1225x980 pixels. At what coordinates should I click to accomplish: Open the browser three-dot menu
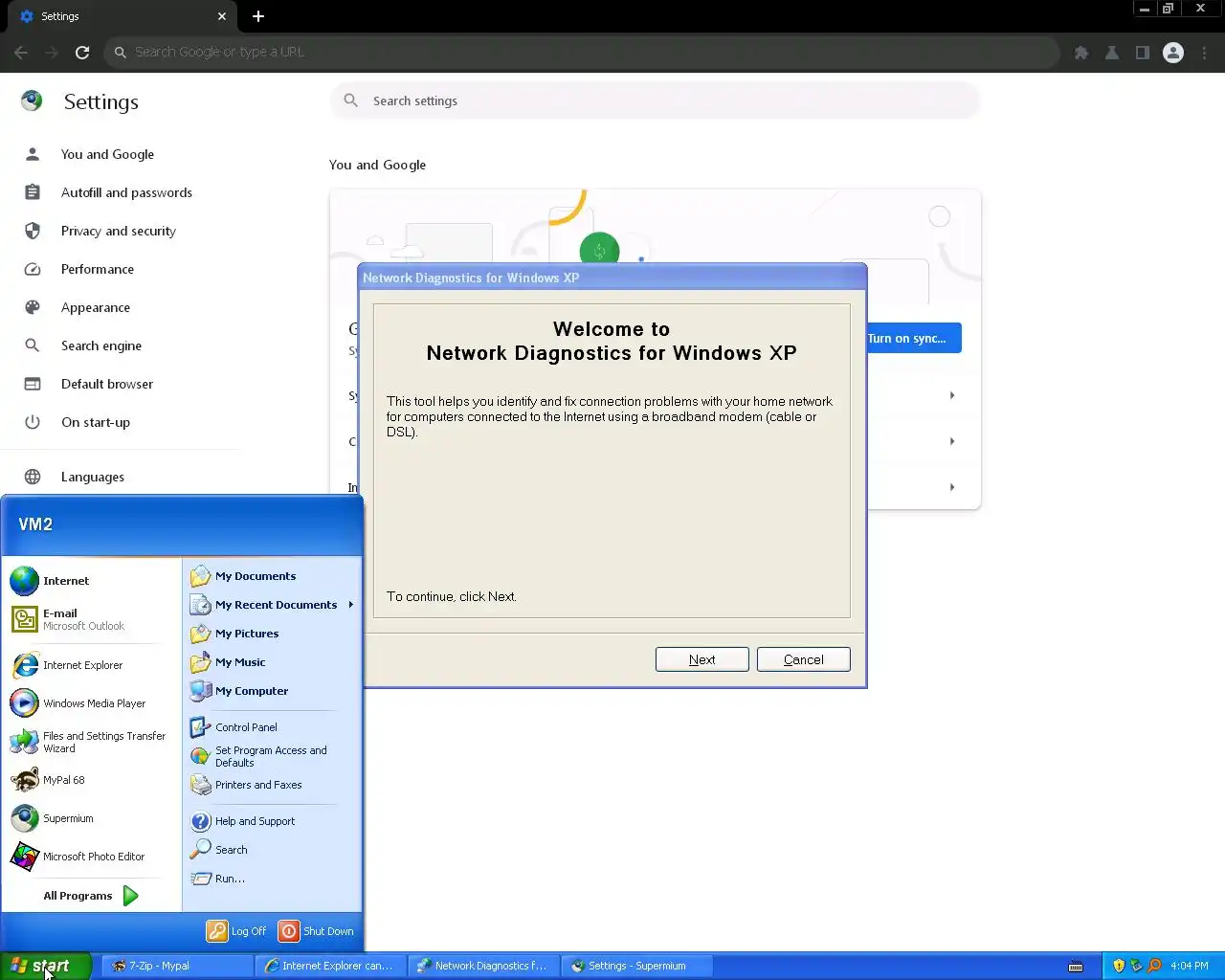pyautogui.click(x=1205, y=53)
